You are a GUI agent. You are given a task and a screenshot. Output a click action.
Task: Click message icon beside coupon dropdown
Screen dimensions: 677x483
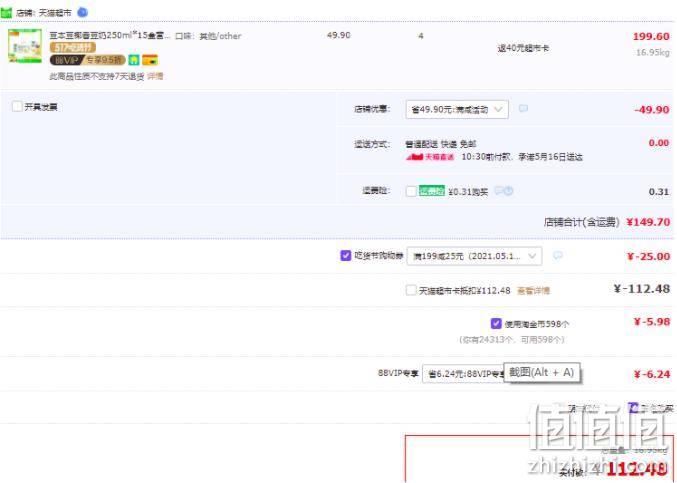click(x=558, y=256)
